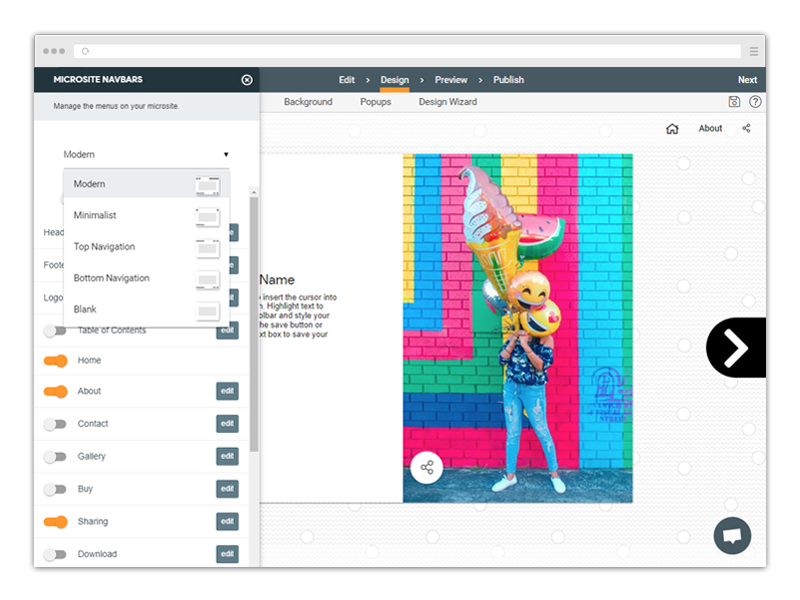The width and height of the screenshot is (800, 600).
Task: Click the white share button on photo
Action: coord(427,467)
